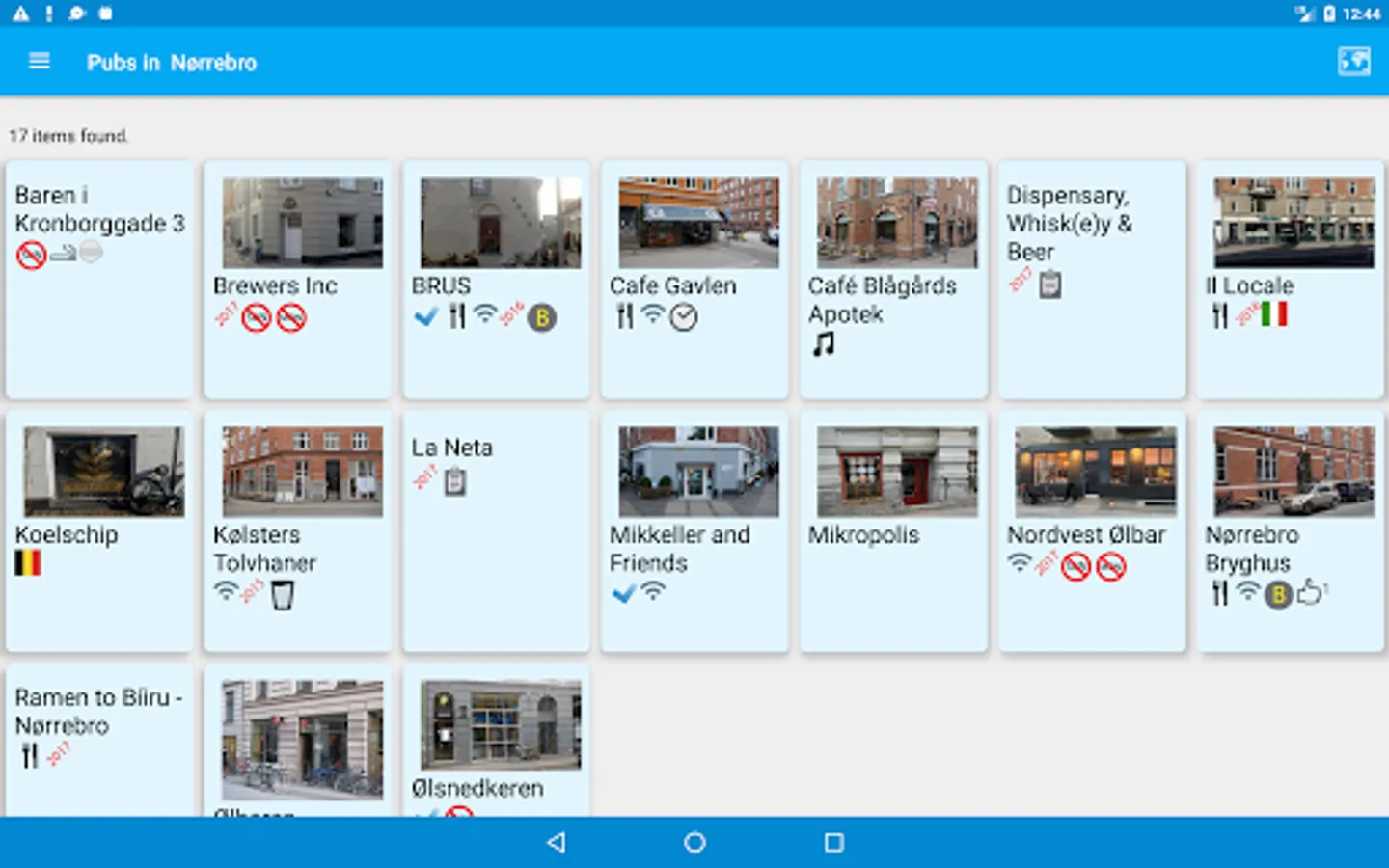Select the Kølsters Tolvhaner title
Image resolution: width=1389 pixels, height=868 pixels.
(x=265, y=549)
